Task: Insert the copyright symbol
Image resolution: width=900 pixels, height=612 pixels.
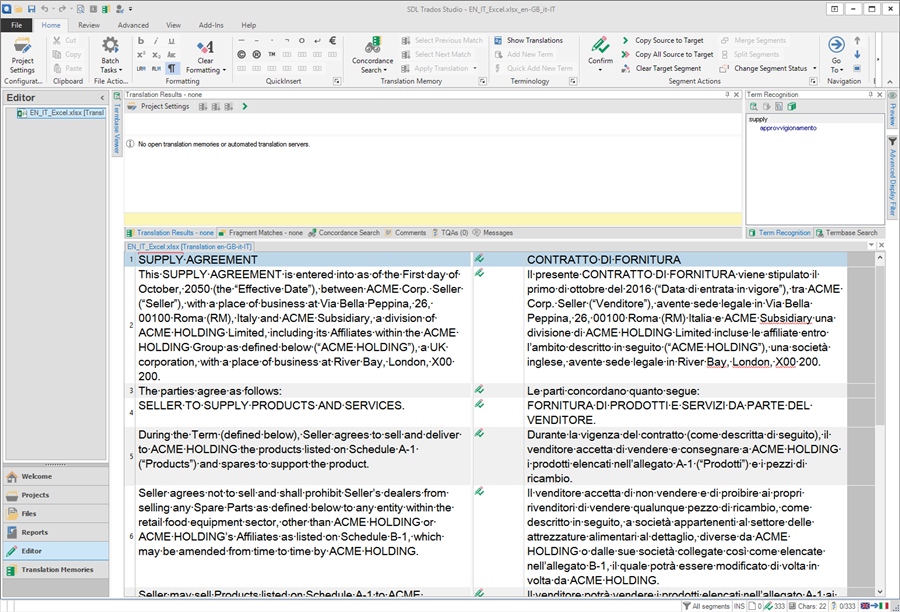Action: point(242,55)
